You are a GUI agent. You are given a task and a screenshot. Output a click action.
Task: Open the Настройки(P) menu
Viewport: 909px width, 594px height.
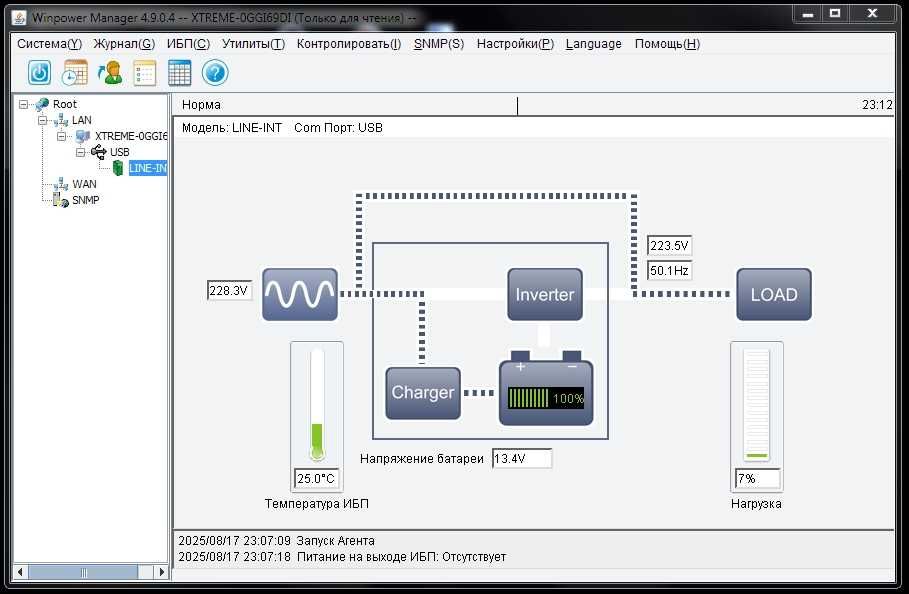tap(515, 44)
